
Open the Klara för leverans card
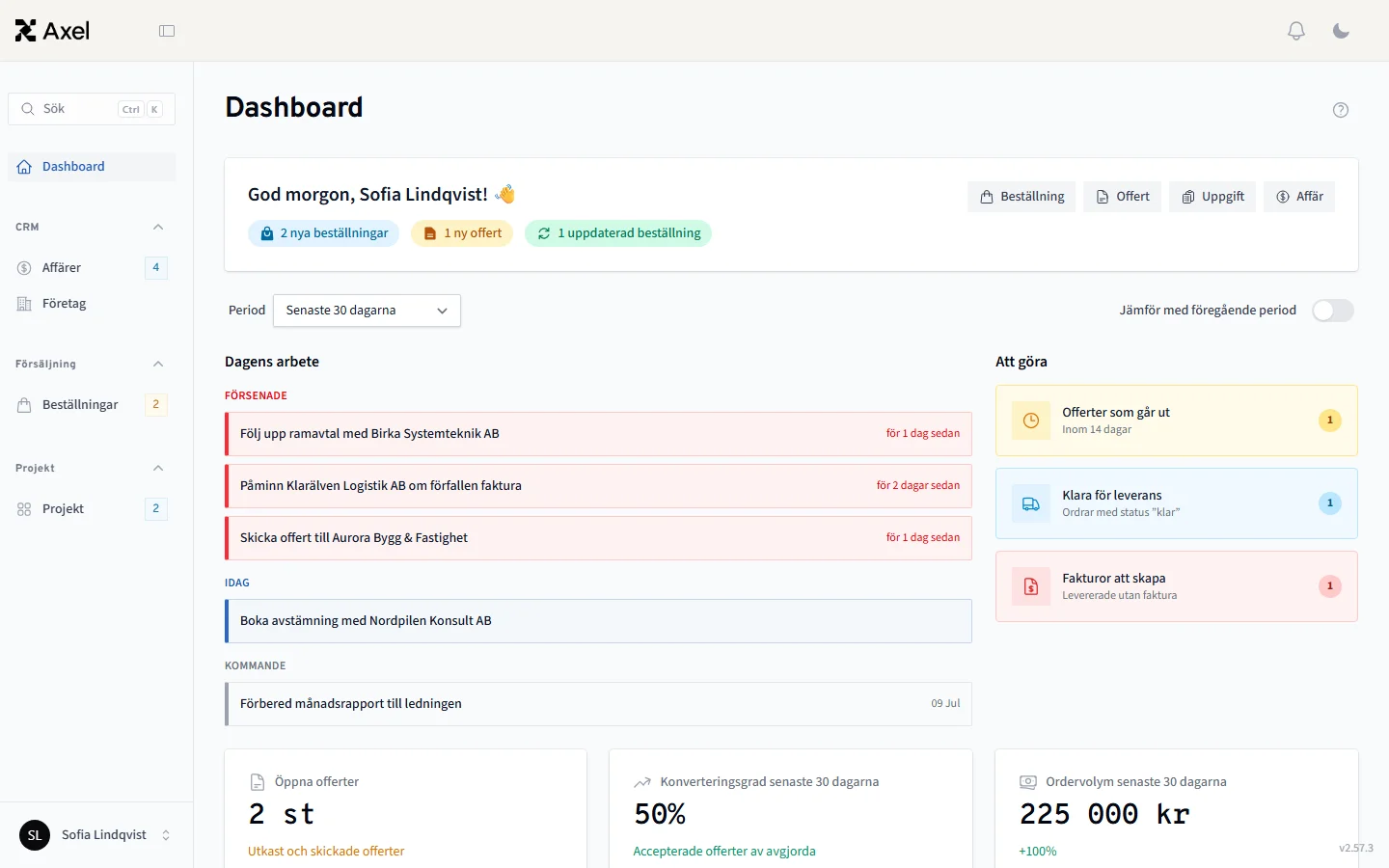pyautogui.click(x=1177, y=503)
